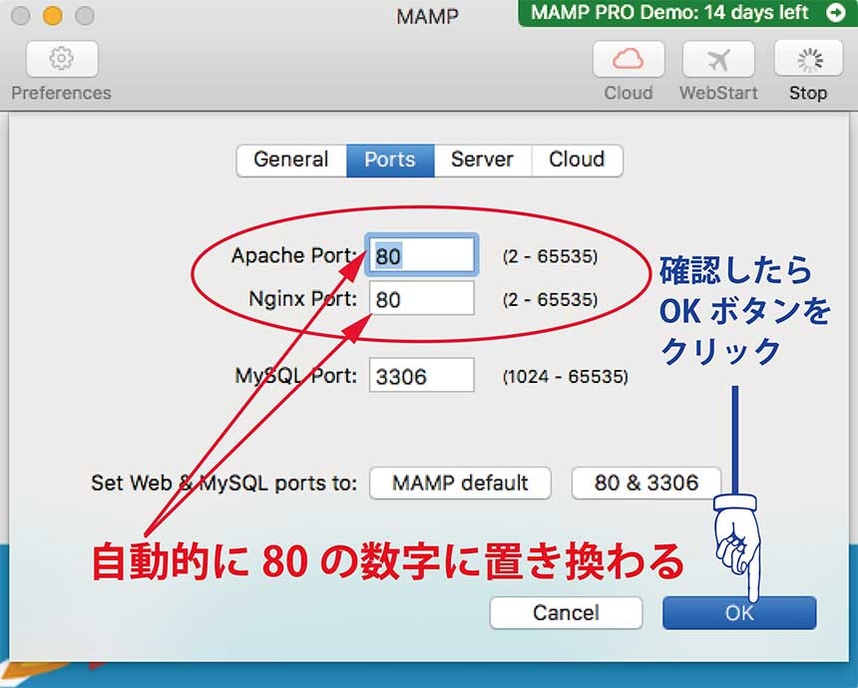This screenshot has height=688, width=858.
Task: Select the MySQL Port text box
Action: [x=421, y=377]
